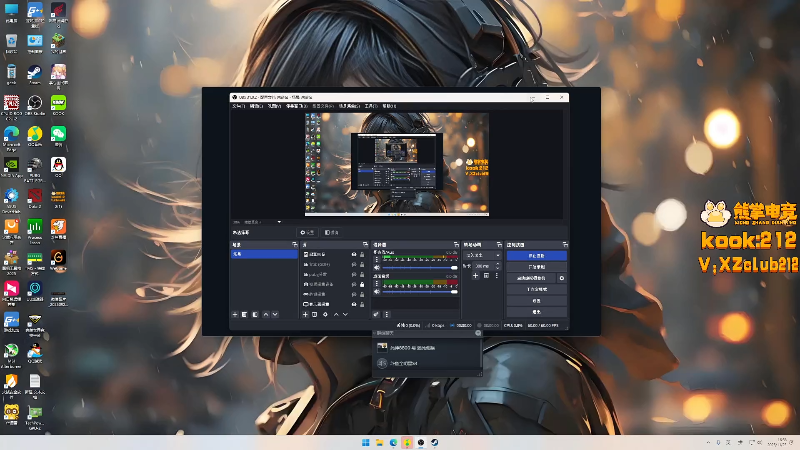The height and width of the screenshot is (450, 800).
Task: Lock the first source in the list
Action: [x=362, y=255]
